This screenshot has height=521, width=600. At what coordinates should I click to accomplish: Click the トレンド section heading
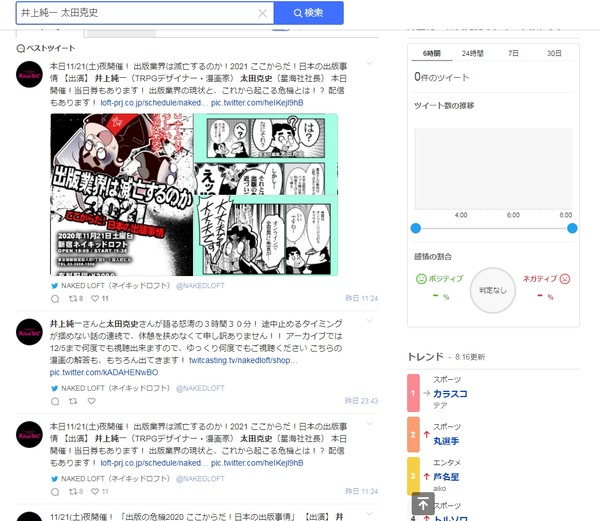tap(426, 357)
